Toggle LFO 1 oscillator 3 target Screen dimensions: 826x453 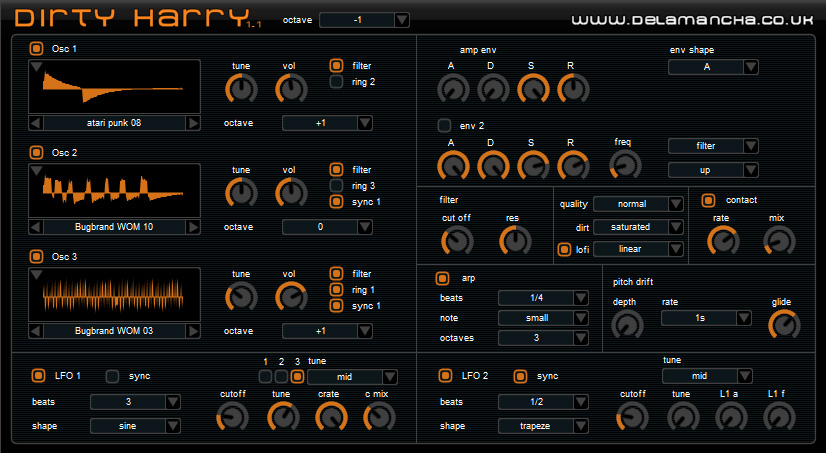[298, 376]
